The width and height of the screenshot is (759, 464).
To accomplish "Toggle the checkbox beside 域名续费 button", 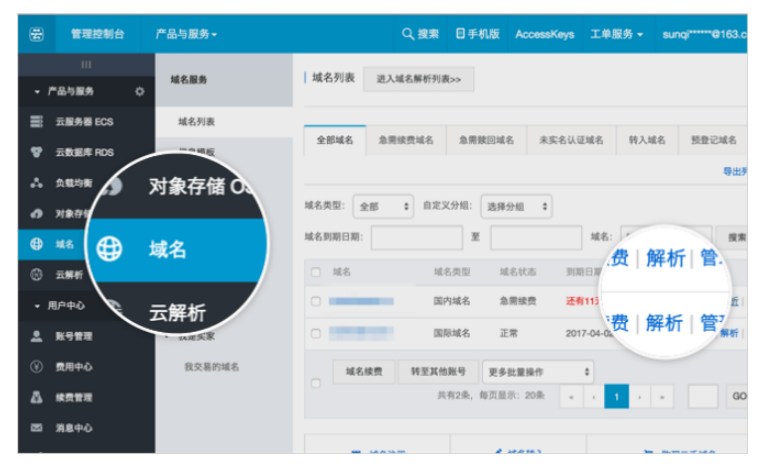I will coord(316,384).
